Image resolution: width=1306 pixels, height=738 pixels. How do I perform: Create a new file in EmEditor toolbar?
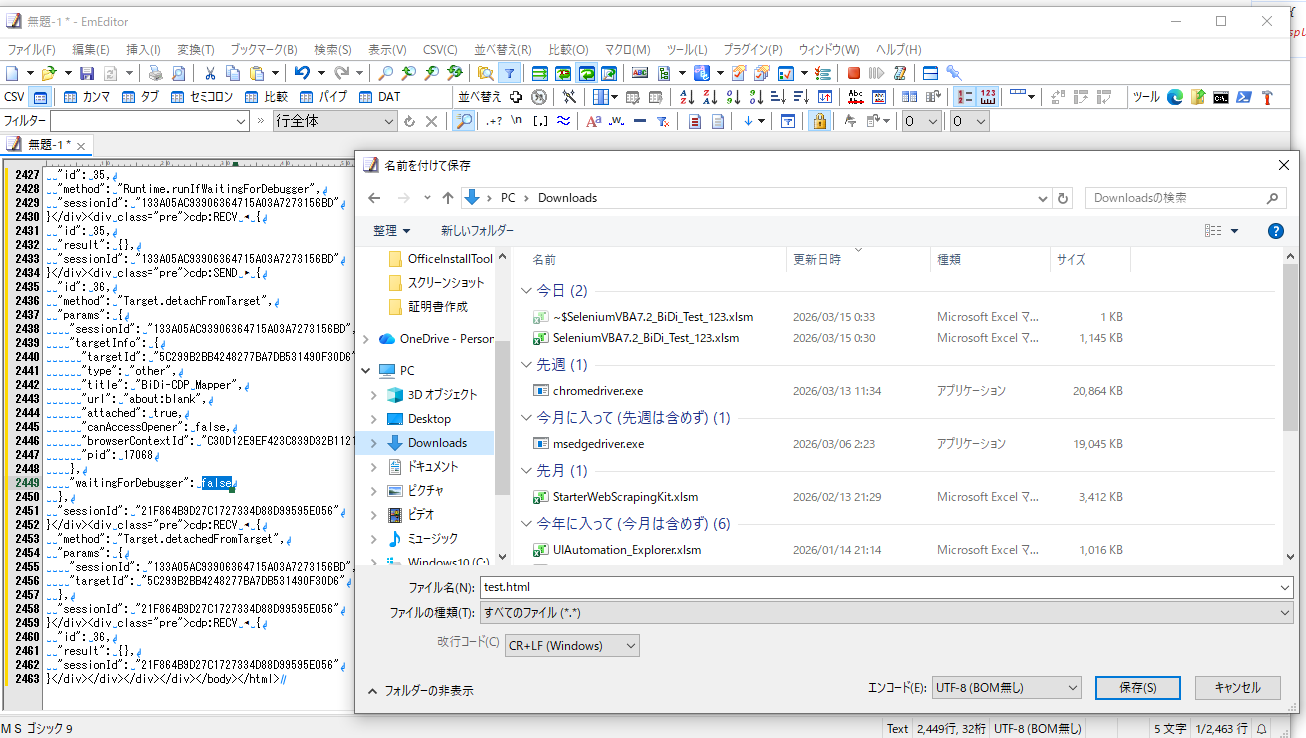coord(12,73)
